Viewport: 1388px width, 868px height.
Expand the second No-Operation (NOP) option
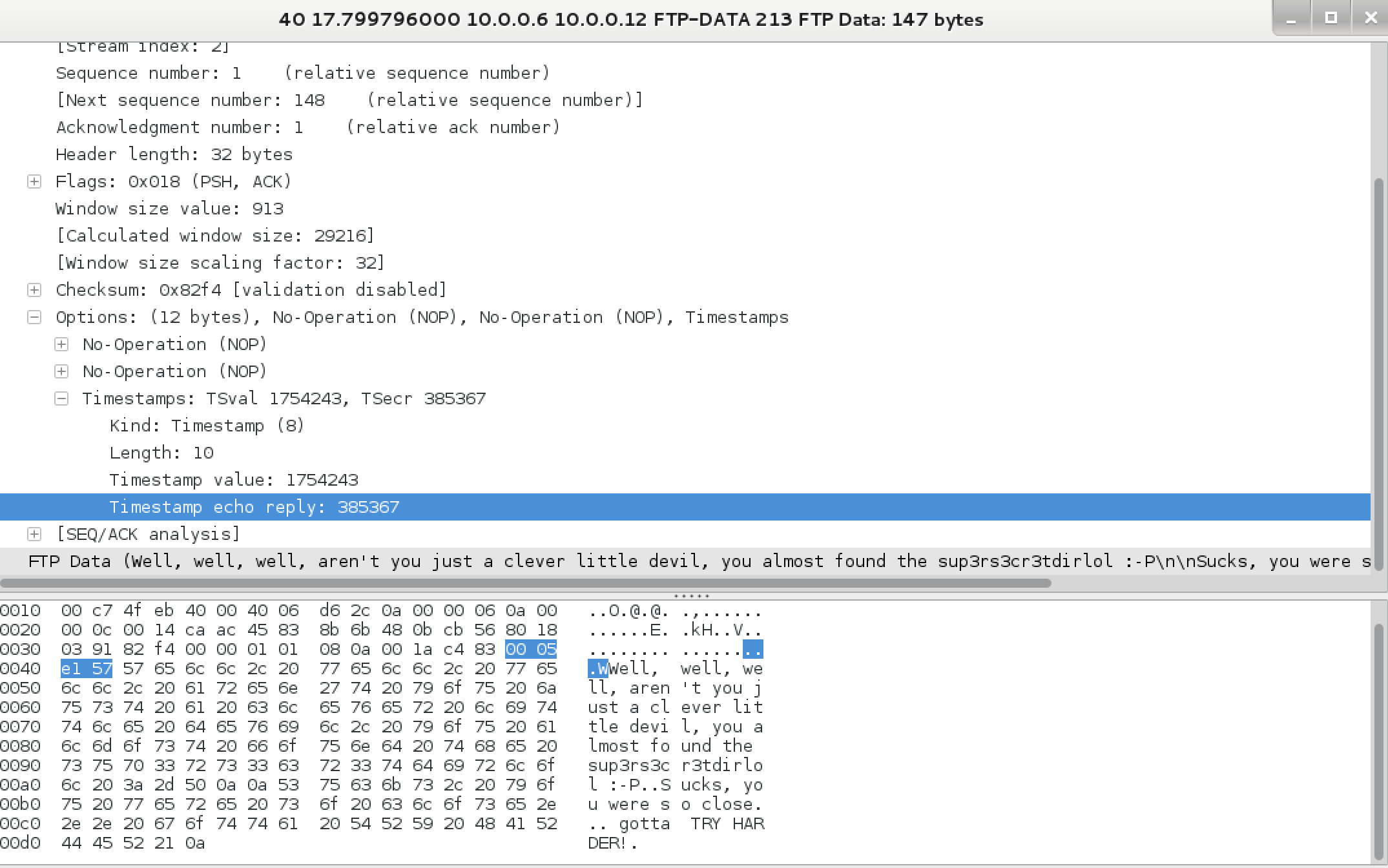pos(61,371)
